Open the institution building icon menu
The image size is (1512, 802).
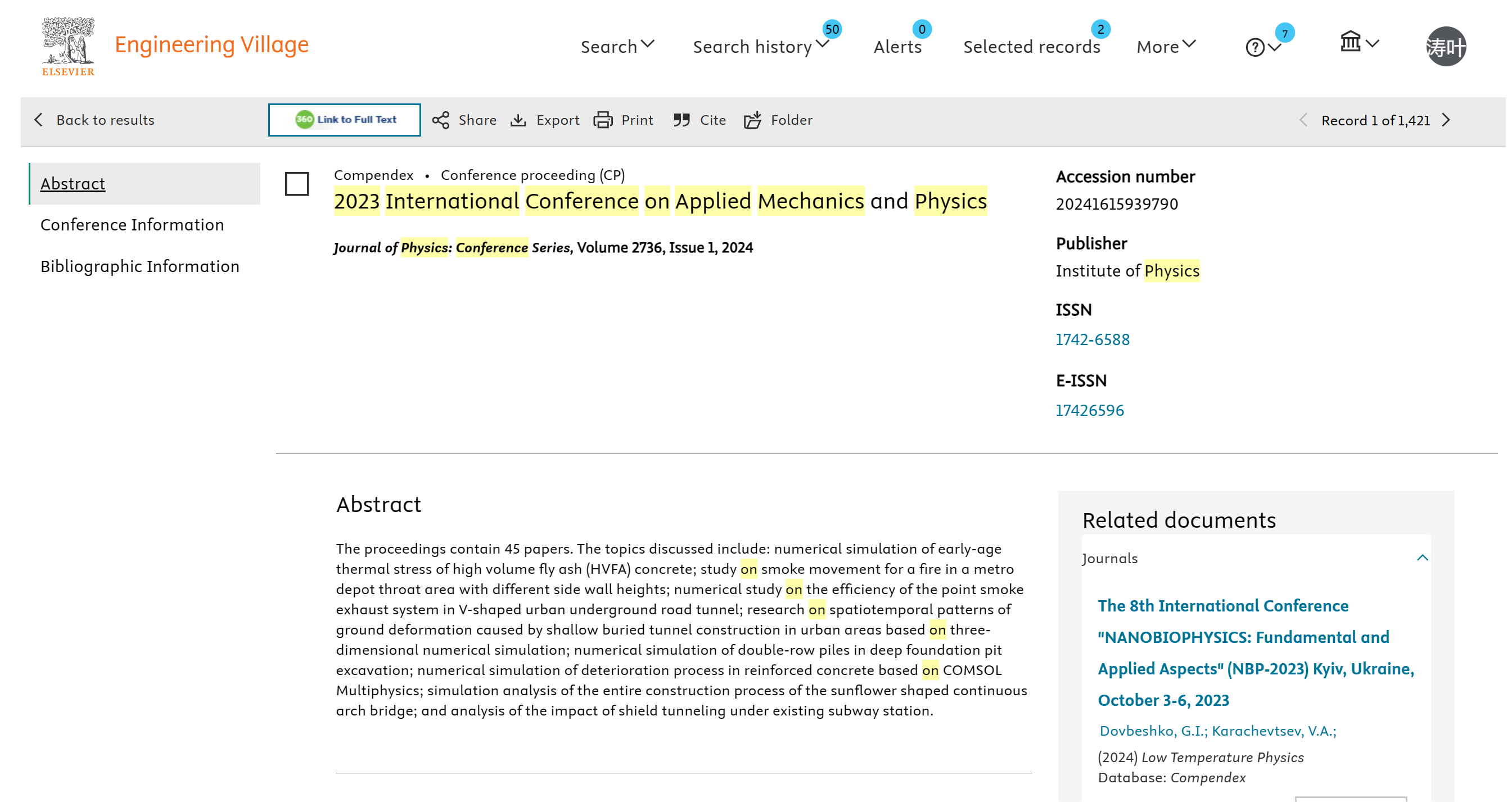[x=1359, y=42]
